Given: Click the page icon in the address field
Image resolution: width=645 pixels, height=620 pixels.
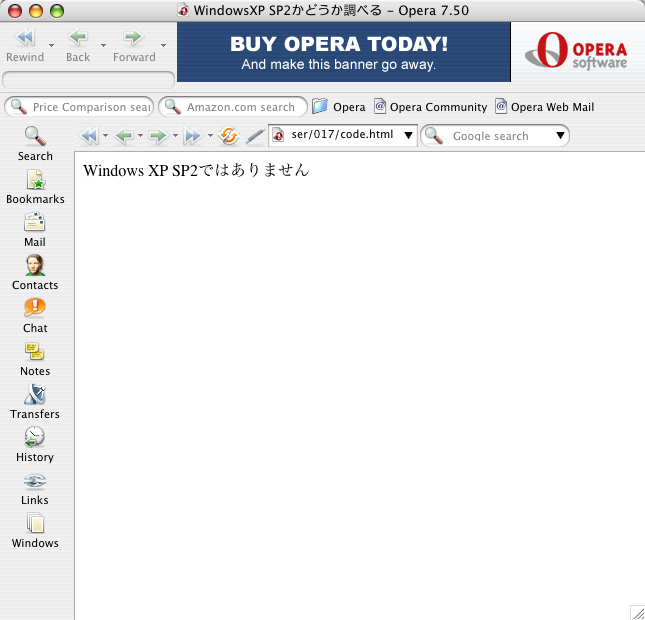Looking at the screenshot, I should pyautogui.click(x=278, y=135).
